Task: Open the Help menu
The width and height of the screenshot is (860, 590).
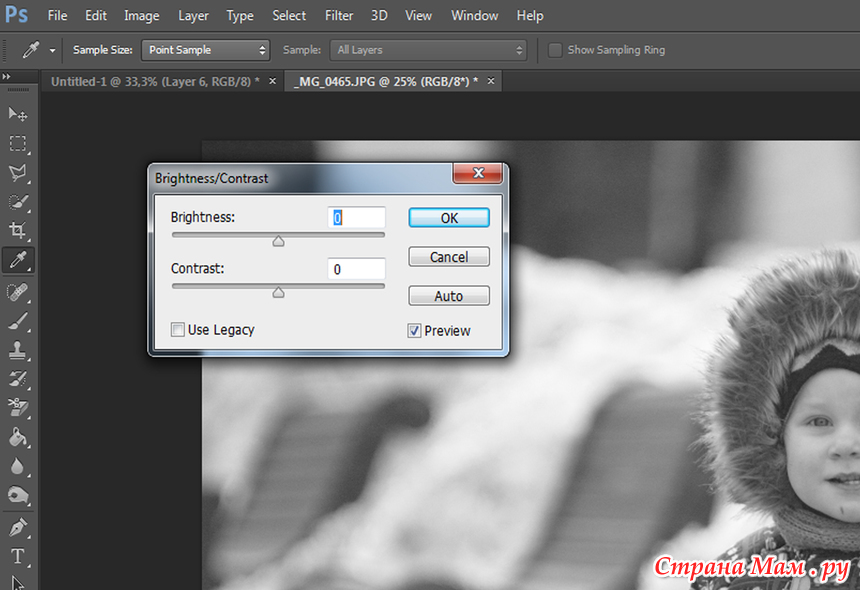Action: [x=530, y=15]
